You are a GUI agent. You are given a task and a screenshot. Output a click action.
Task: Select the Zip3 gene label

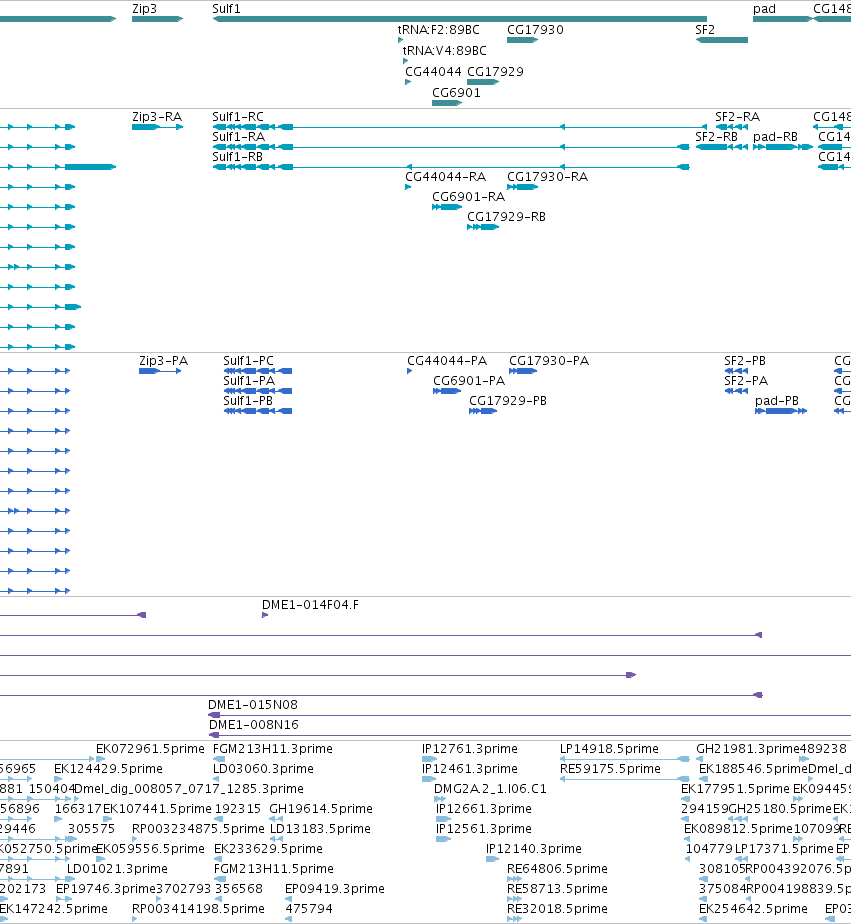(x=144, y=9)
